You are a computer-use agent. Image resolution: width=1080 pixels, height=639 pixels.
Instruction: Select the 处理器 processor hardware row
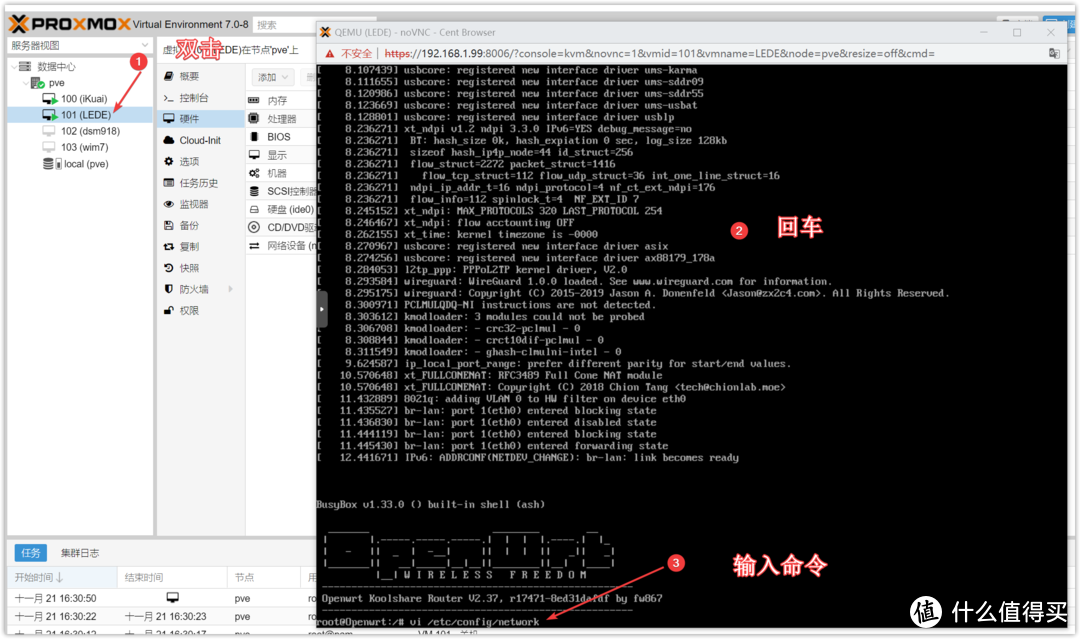pos(281,119)
